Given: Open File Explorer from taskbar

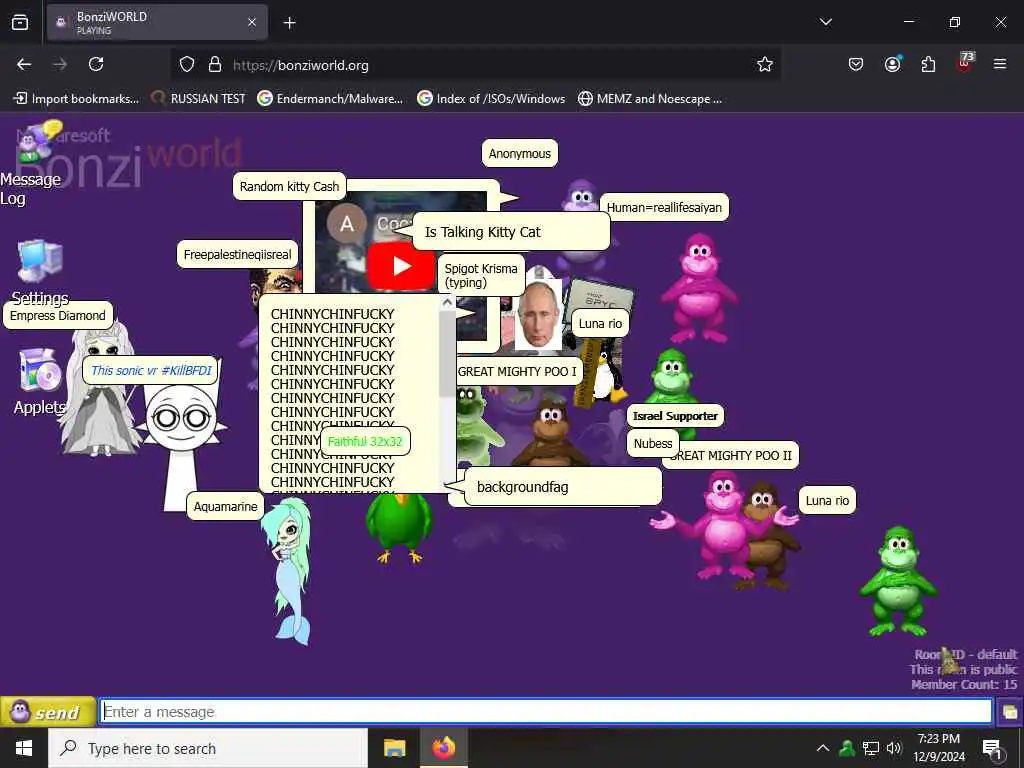Looking at the screenshot, I should 394,748.
